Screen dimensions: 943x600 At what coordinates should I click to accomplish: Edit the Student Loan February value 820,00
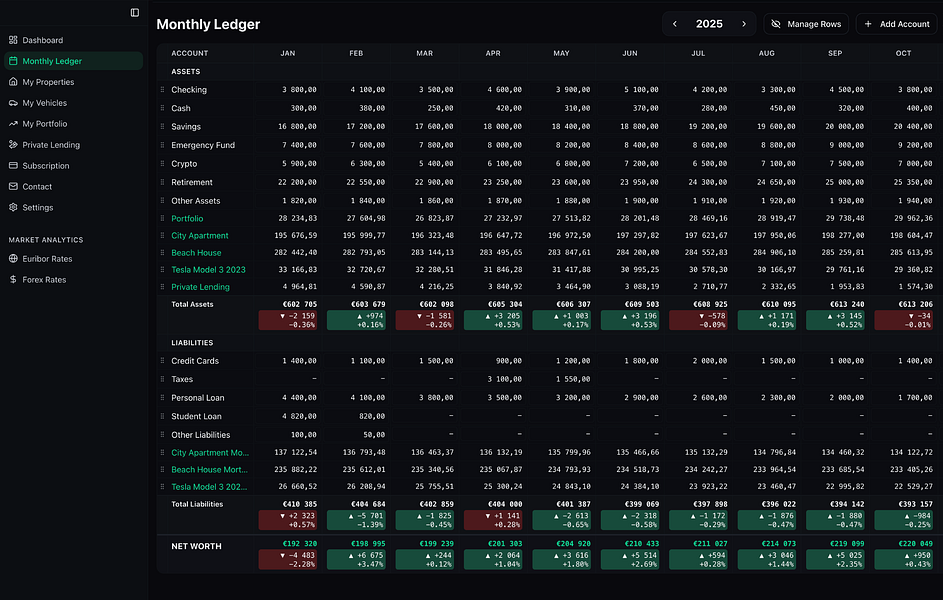pyautogui.click(x=356, y=416)
